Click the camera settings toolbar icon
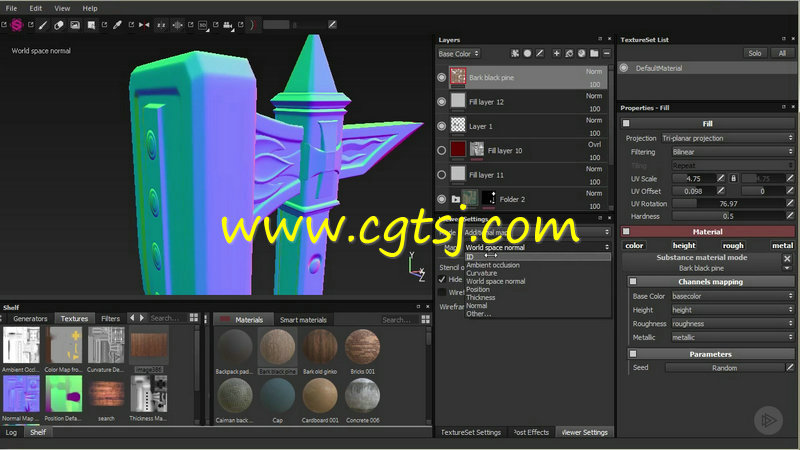Image resolution: width=800 pixels, height=450 pixels. click(228, 25)
